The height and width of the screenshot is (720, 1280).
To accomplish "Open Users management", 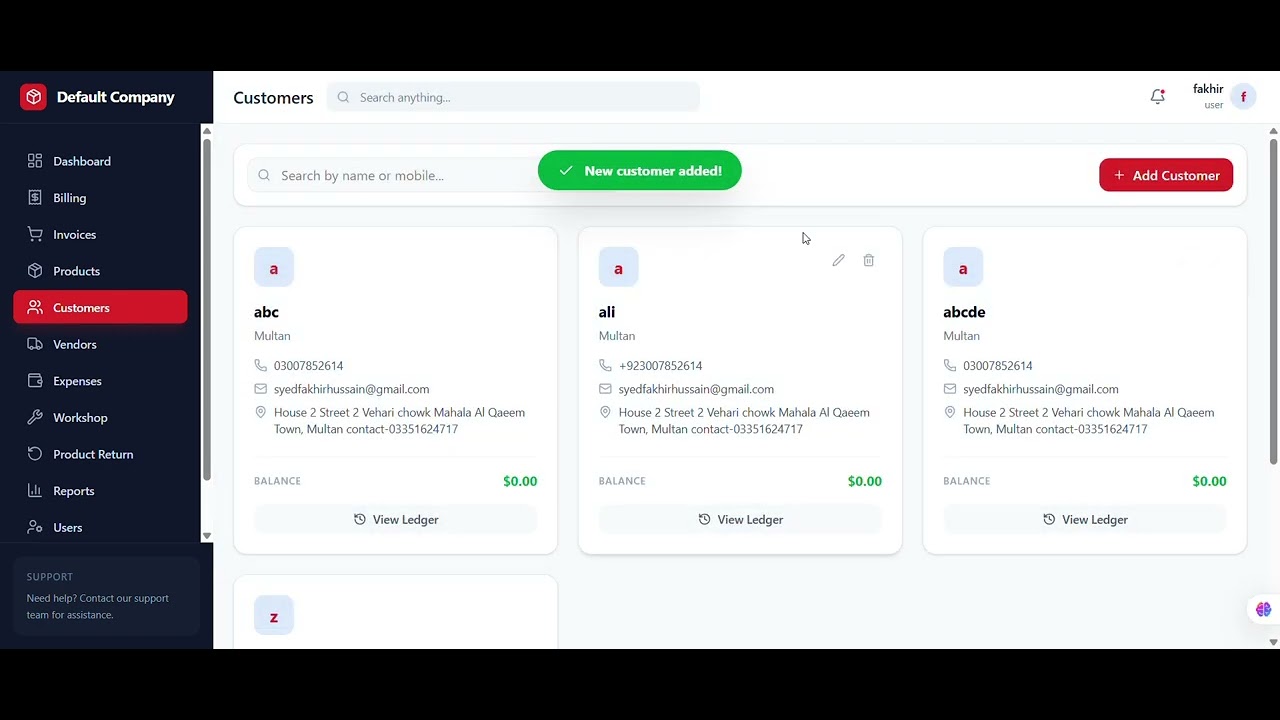I will point(100,527).
